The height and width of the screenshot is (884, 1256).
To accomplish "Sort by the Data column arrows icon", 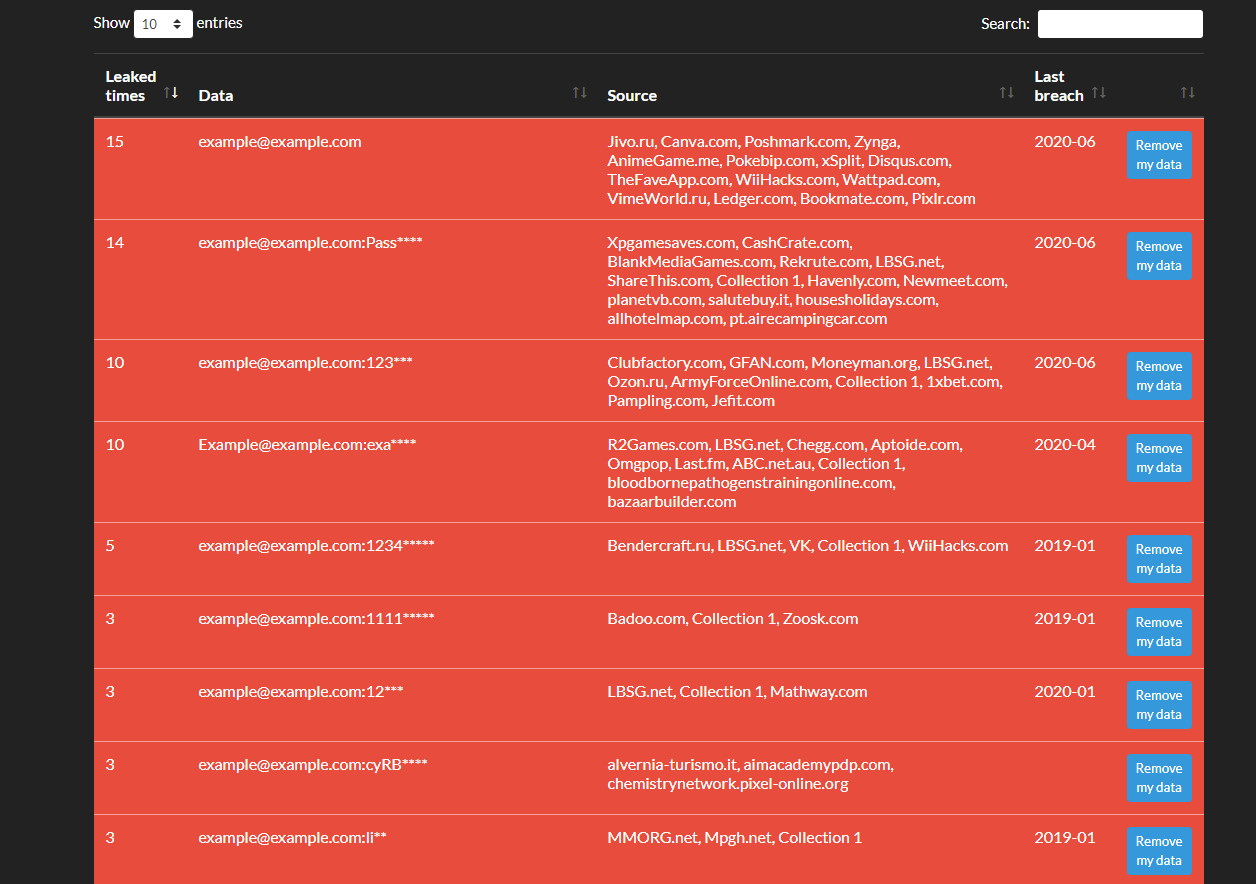I will pyautogui.click(x=580, y=92).
